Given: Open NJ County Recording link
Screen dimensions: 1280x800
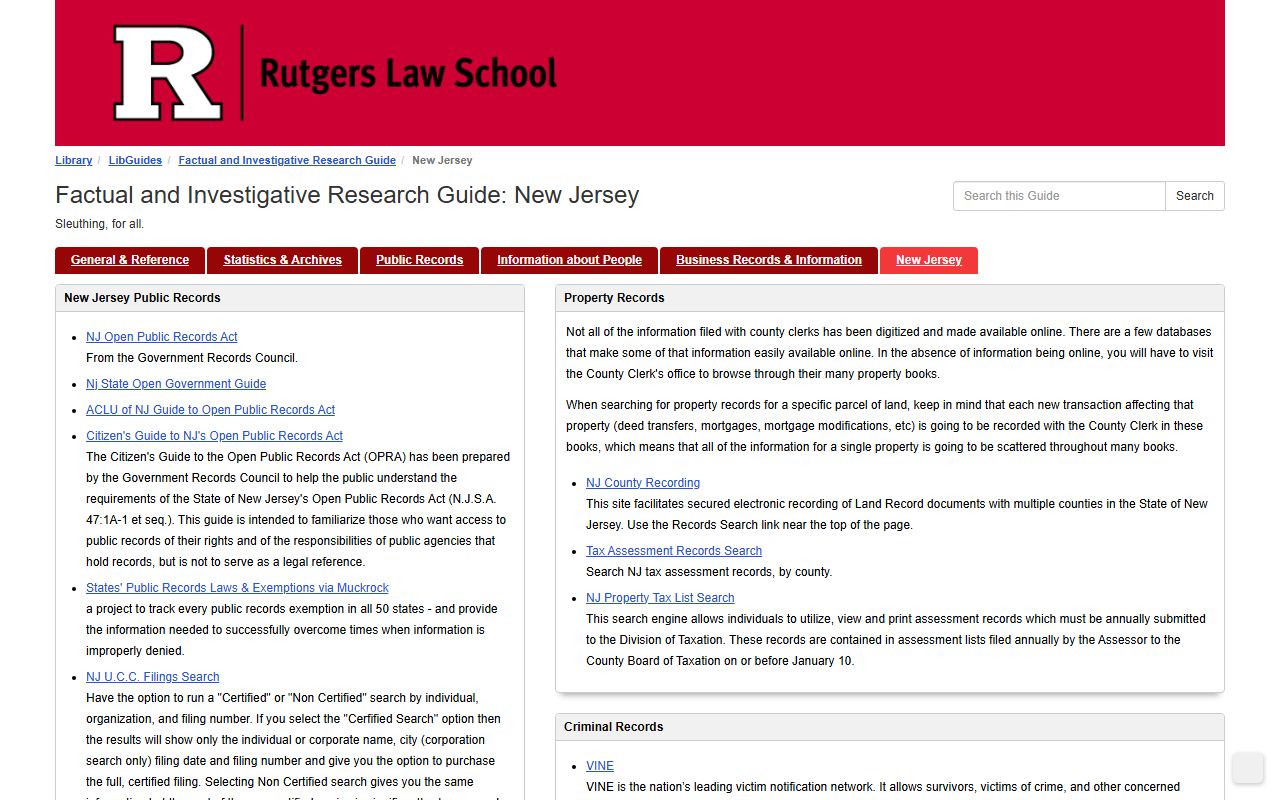Looking at the screenshot, I should (643, 483).
